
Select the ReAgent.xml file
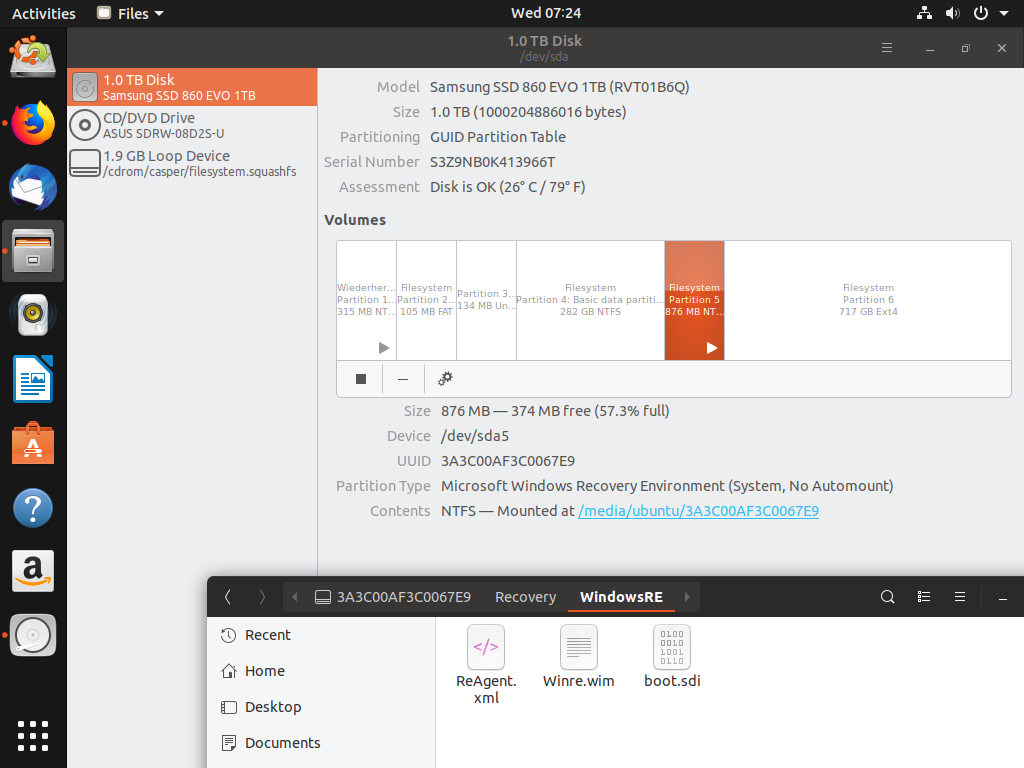pyautogui.click(x=486, y=665)
